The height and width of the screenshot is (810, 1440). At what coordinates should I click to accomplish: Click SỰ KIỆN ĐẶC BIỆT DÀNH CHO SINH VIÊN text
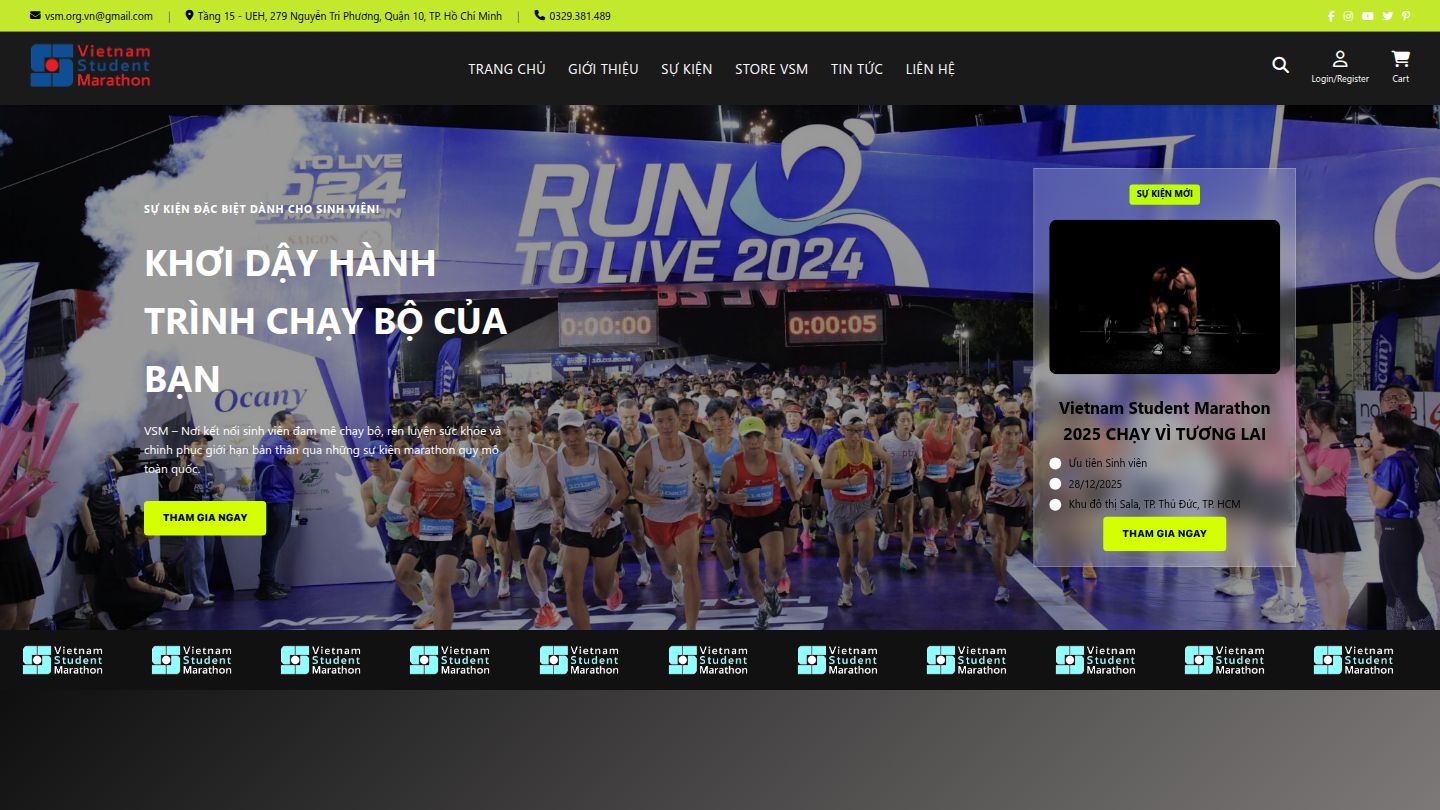click(262, 210)
